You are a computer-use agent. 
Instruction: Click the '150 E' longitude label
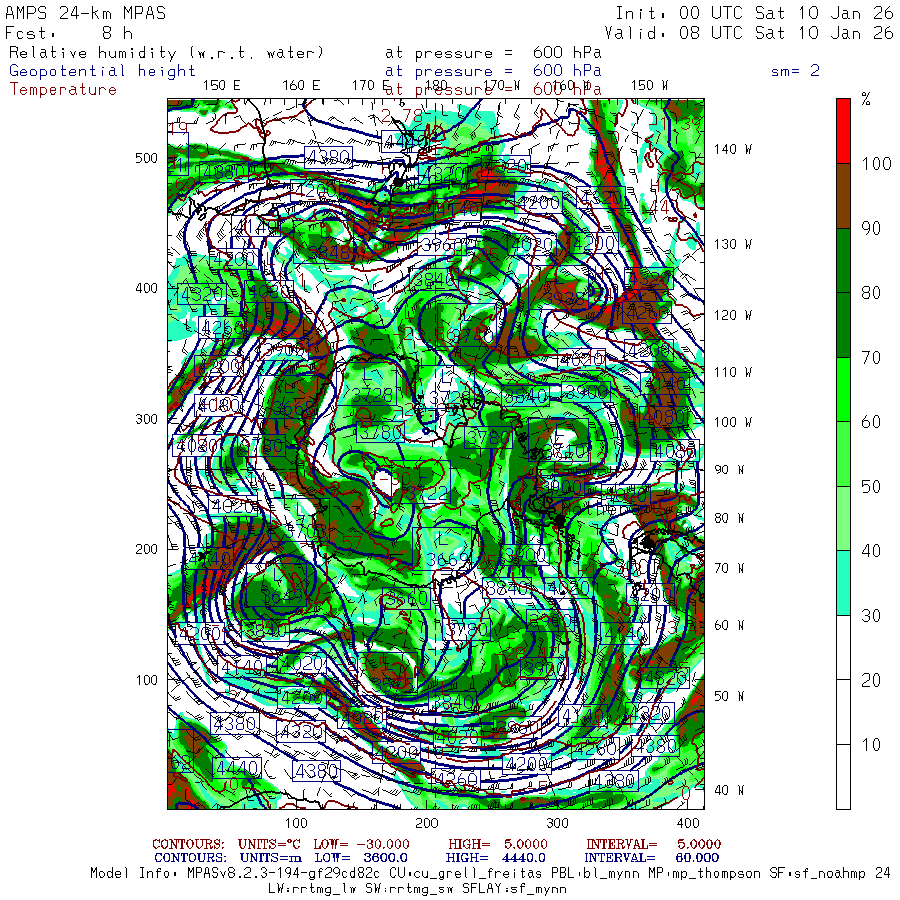[221, 85]
